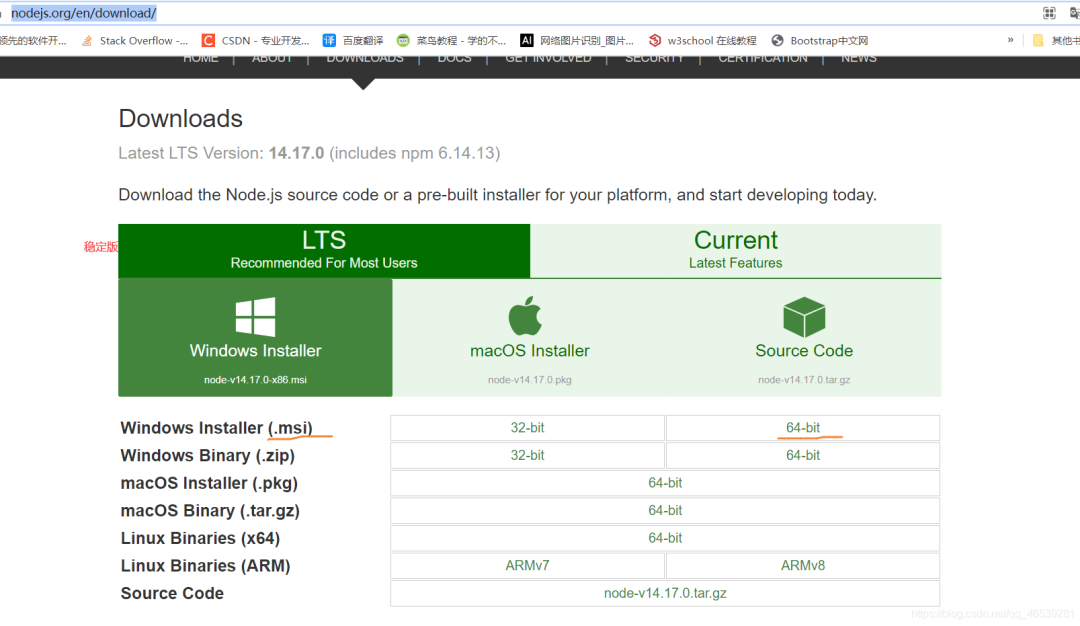Open ABOUT in site navigation
This screenshot has width=1080, height=626.
click(x=271, y=59)
